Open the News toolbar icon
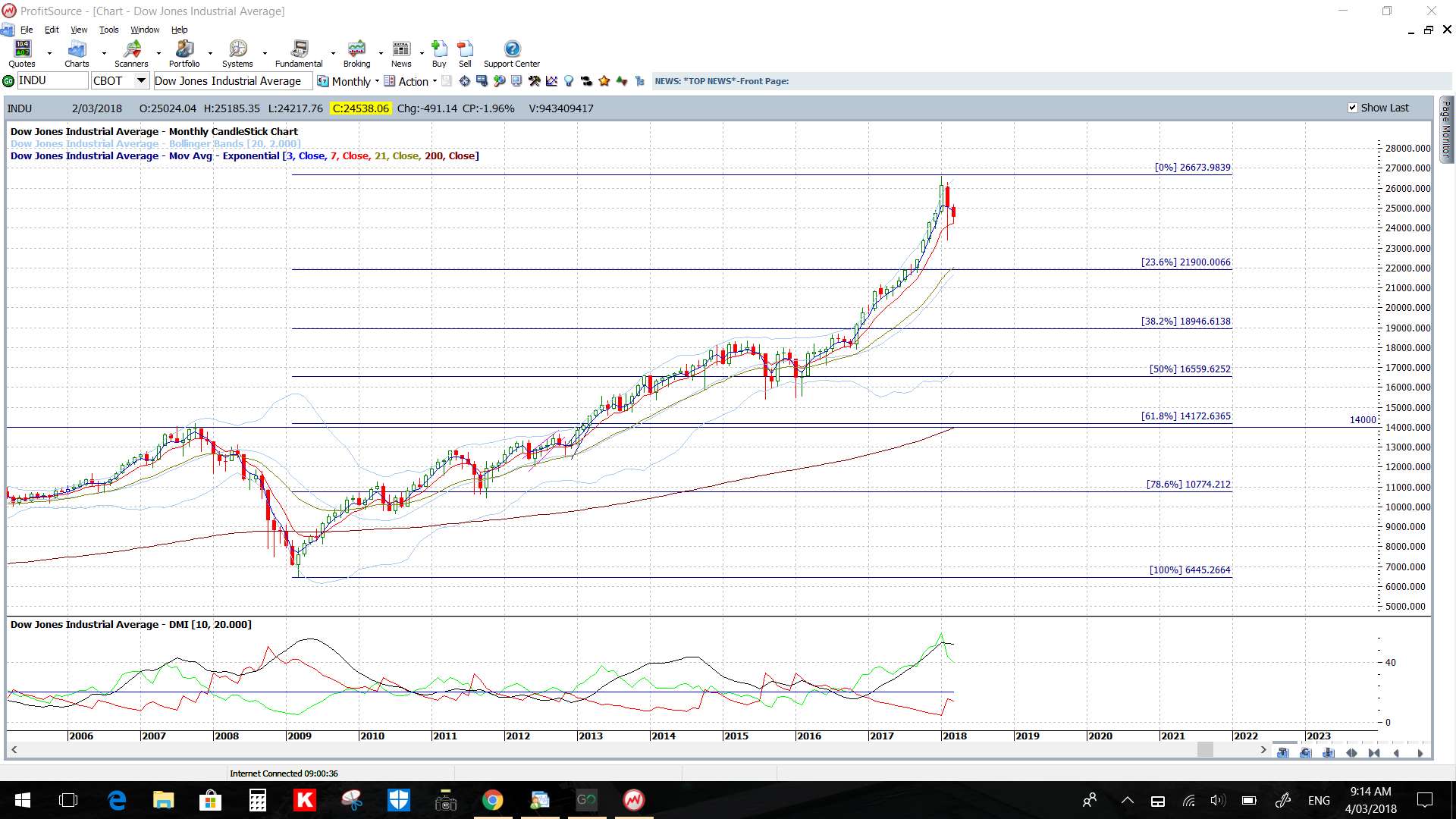The height and width of the screenshot is (819, 1456). 401,49
